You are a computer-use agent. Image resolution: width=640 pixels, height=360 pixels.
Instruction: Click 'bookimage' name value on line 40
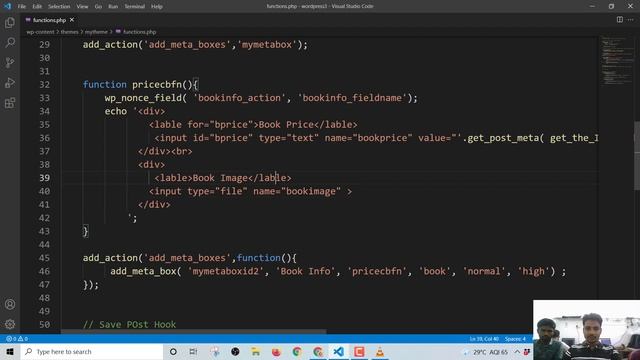click(x=311, y=191)
